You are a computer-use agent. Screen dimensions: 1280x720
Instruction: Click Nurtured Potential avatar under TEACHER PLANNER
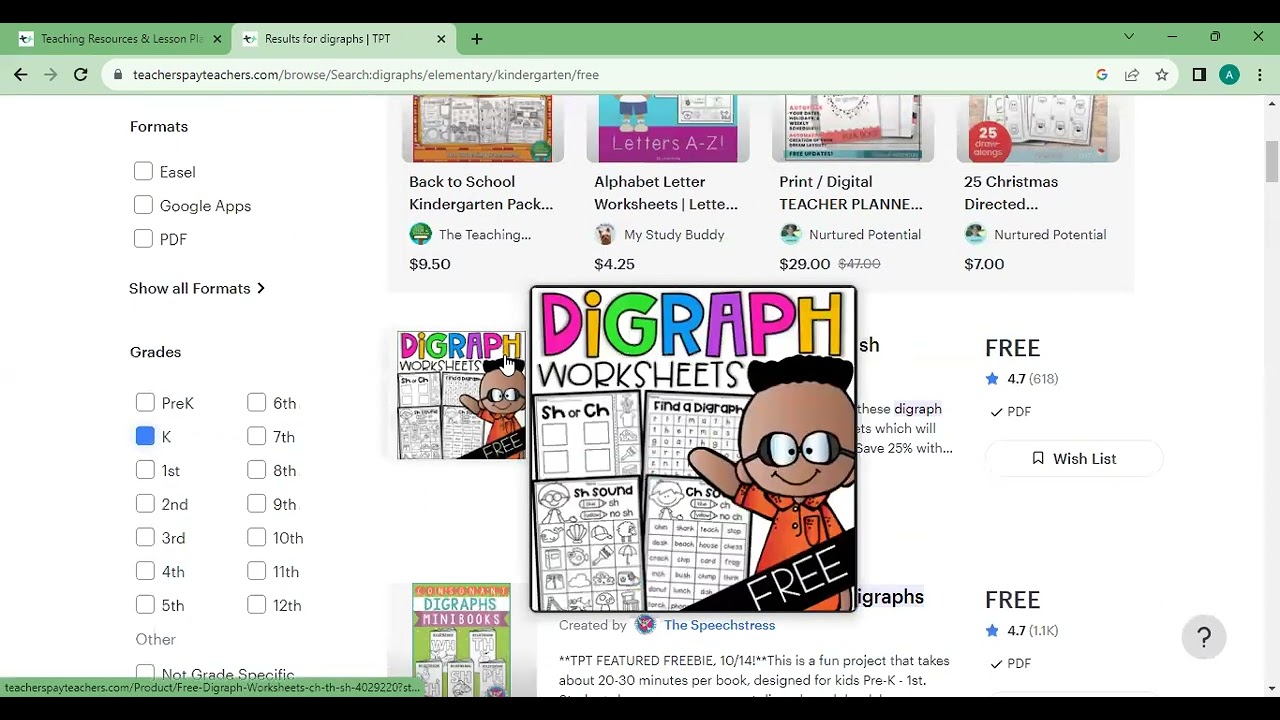(790, 234)
